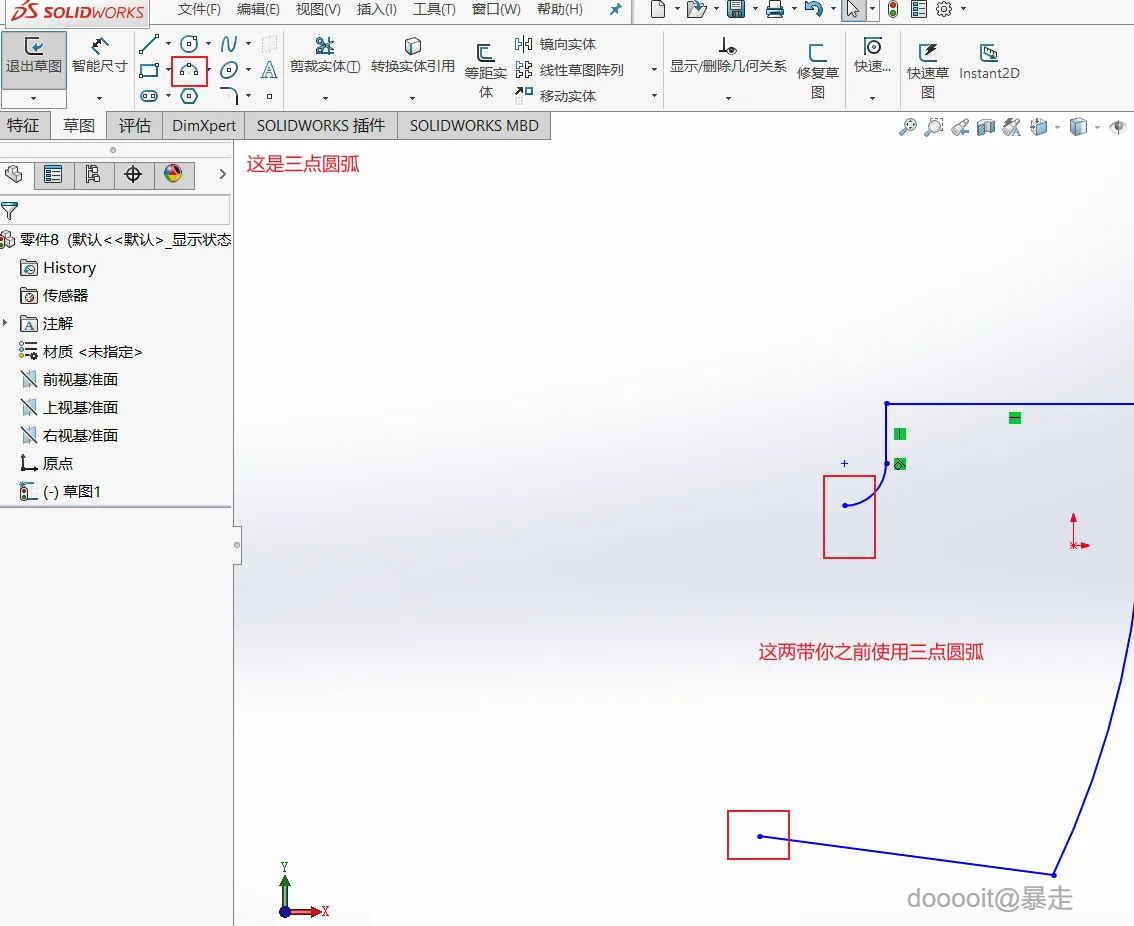Open the 工具(T) menu
1134x926 pixels.
coord(434,9)
